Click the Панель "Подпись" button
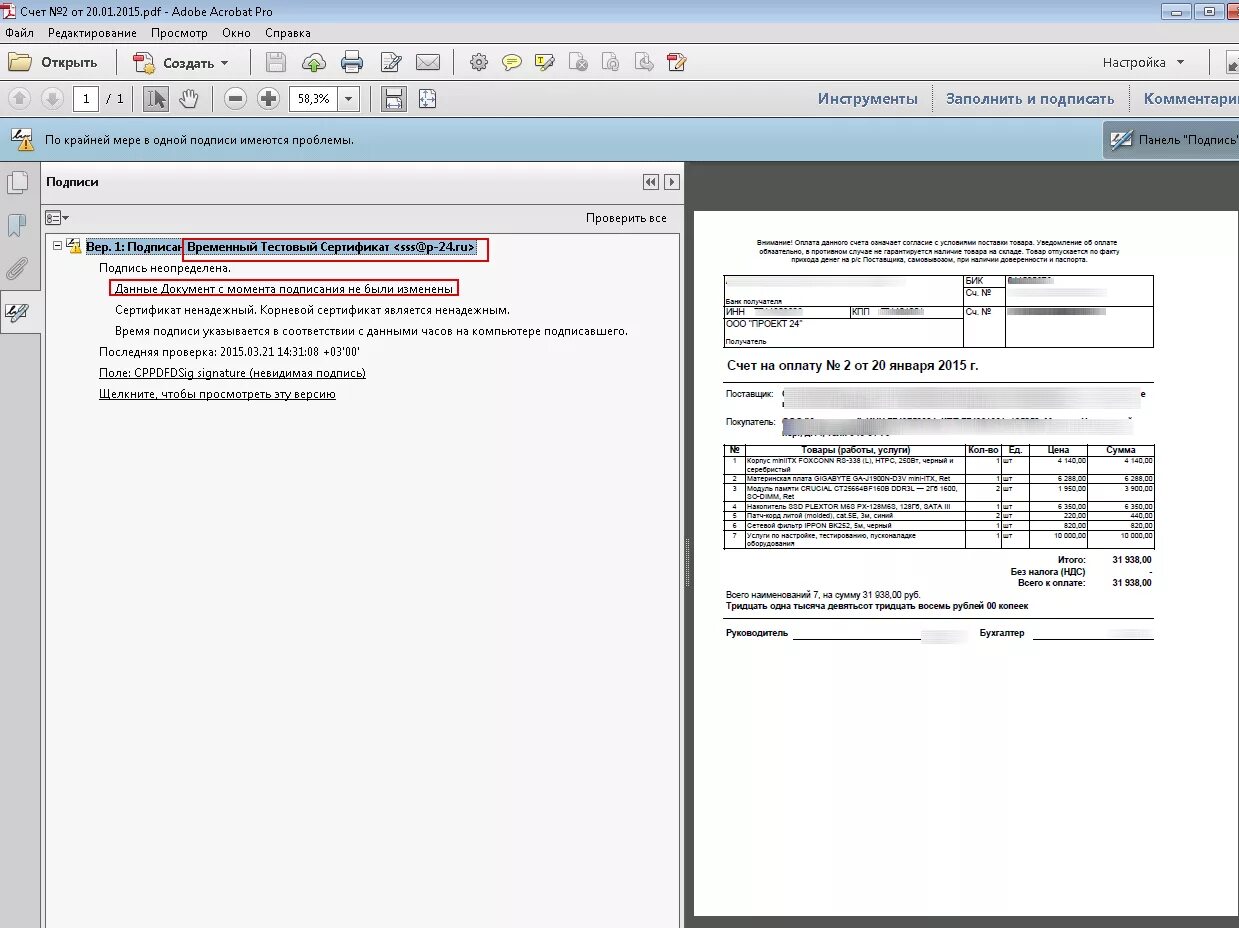 click(x=1171, y=140)
